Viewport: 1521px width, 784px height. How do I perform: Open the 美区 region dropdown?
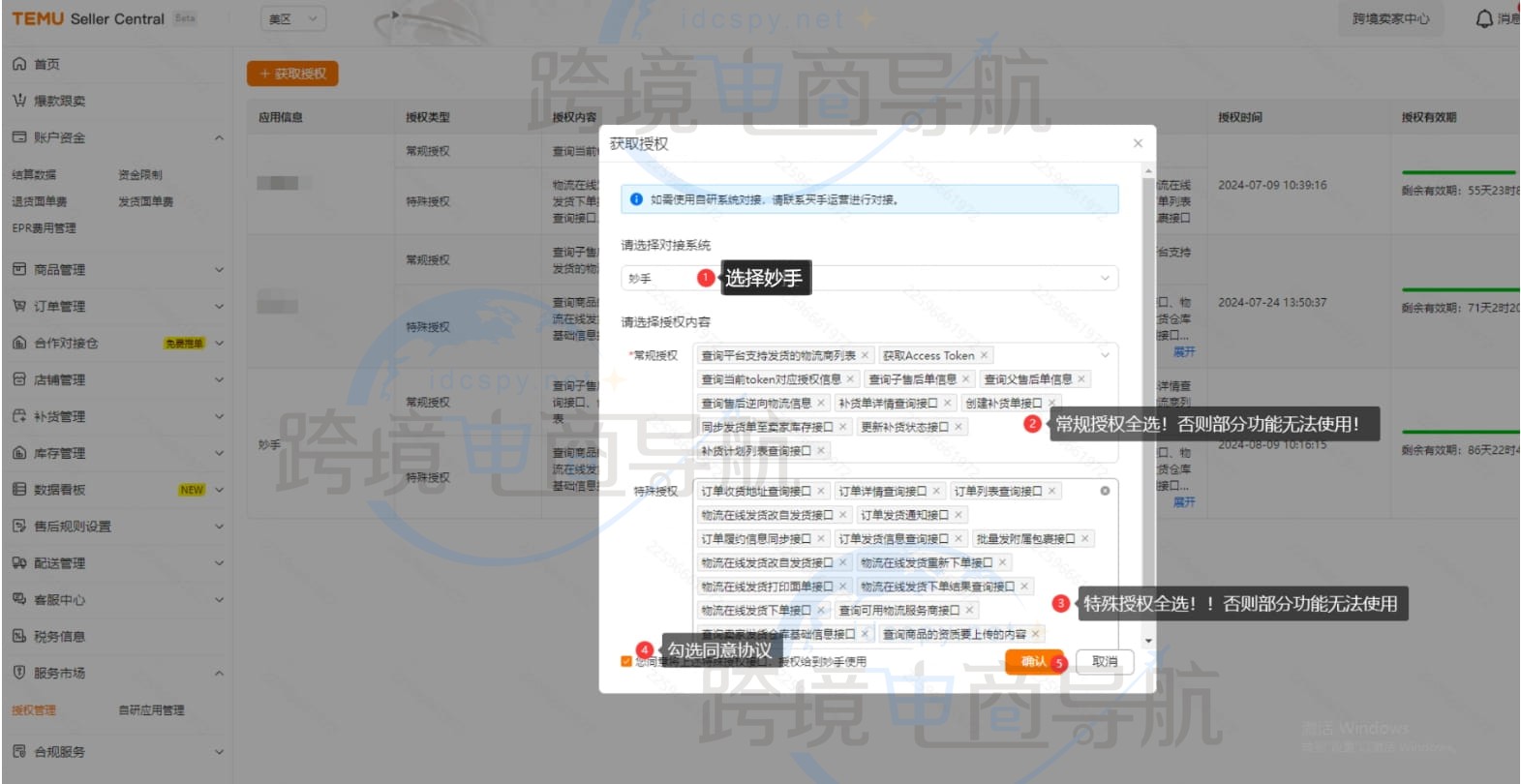click(x=293, y=18)
